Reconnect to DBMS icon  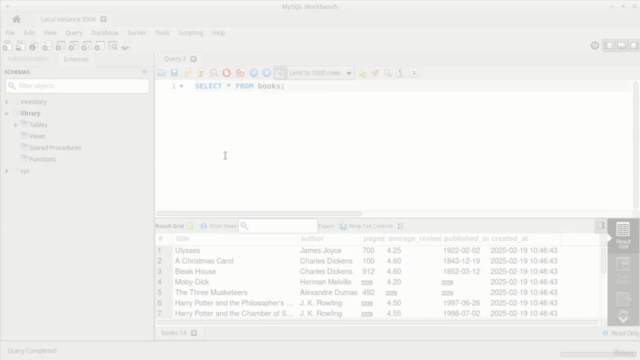coord(126,46)
